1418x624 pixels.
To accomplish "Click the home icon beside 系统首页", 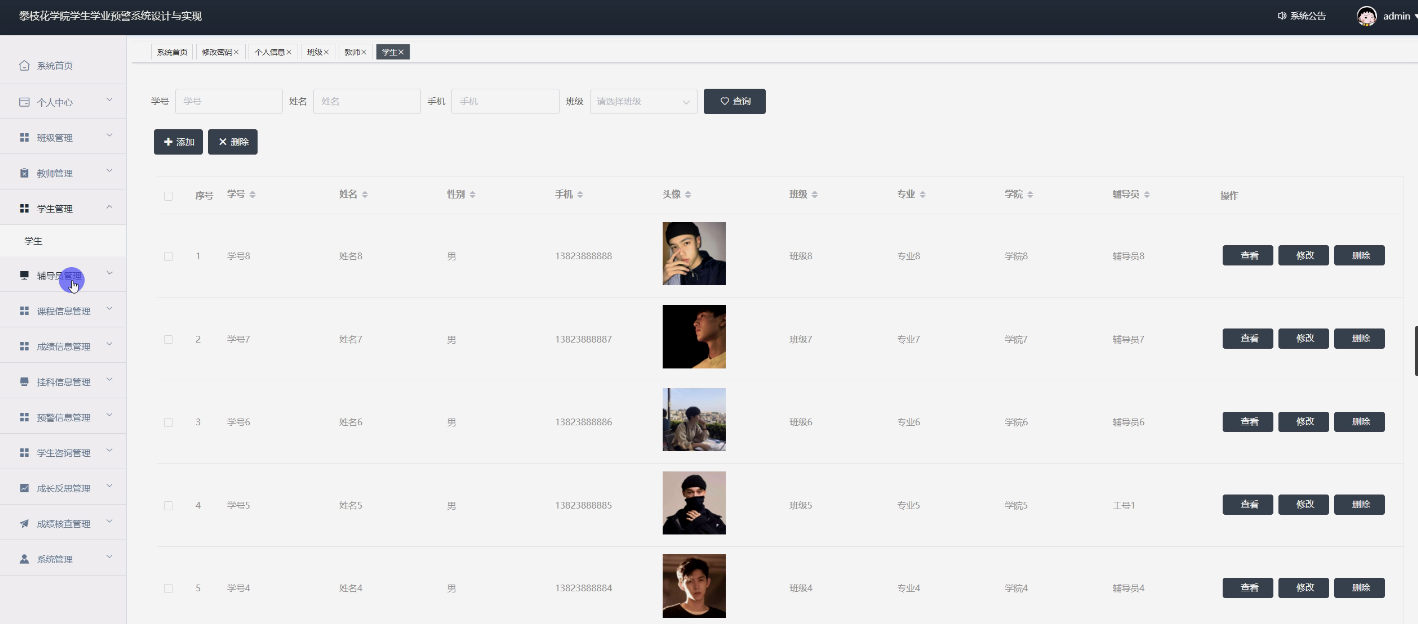I will [x=25, y=66].
